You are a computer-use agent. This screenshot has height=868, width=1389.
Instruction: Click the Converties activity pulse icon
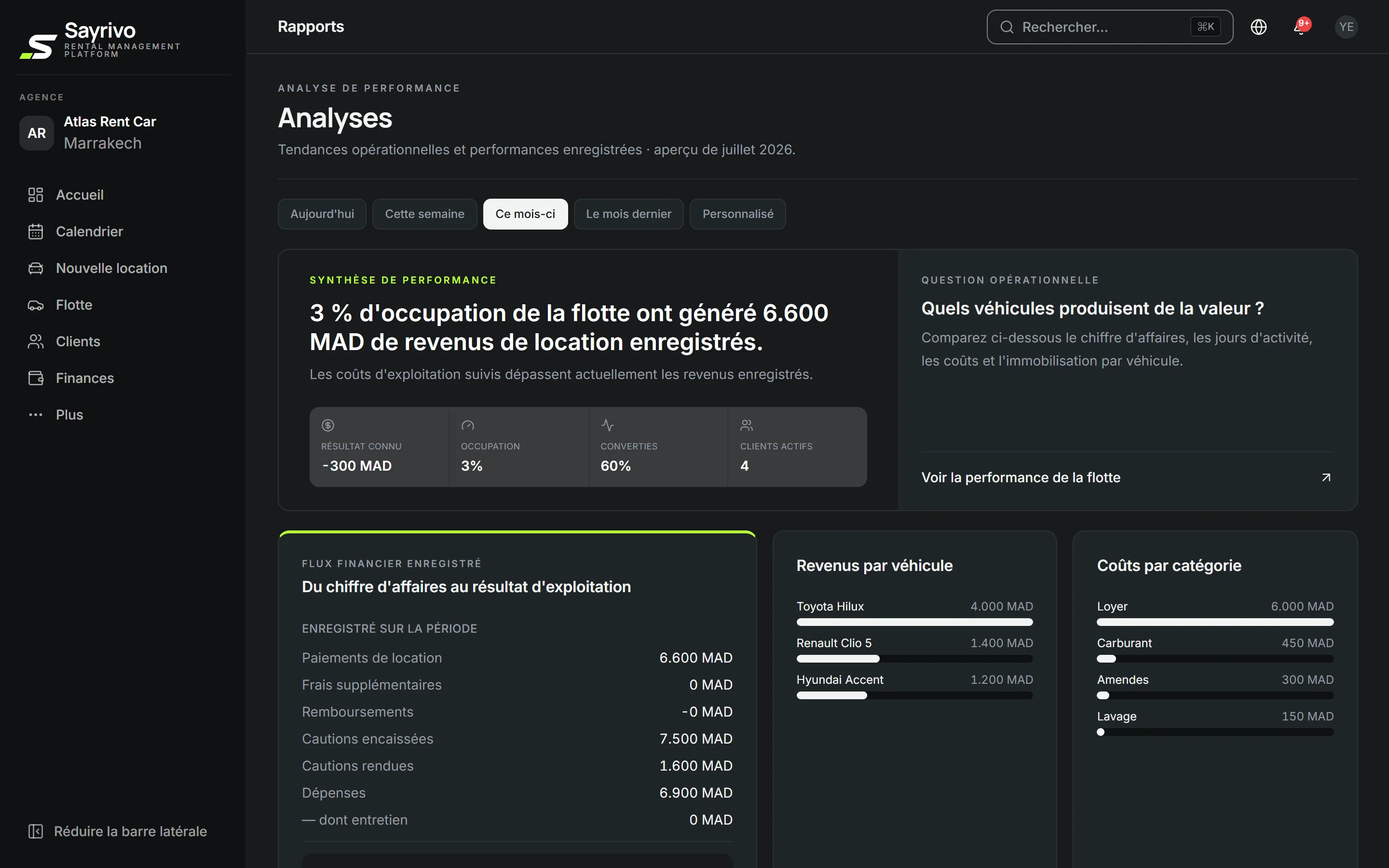click(607, 425)
